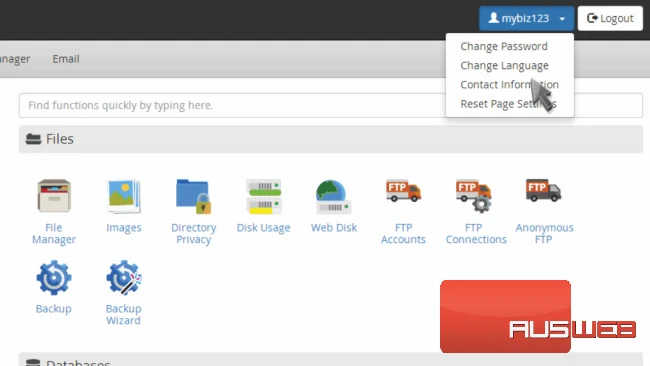Open the Web Disk globe icon
Viewport: 650px width, 366px height.
[x=333, y=196]
